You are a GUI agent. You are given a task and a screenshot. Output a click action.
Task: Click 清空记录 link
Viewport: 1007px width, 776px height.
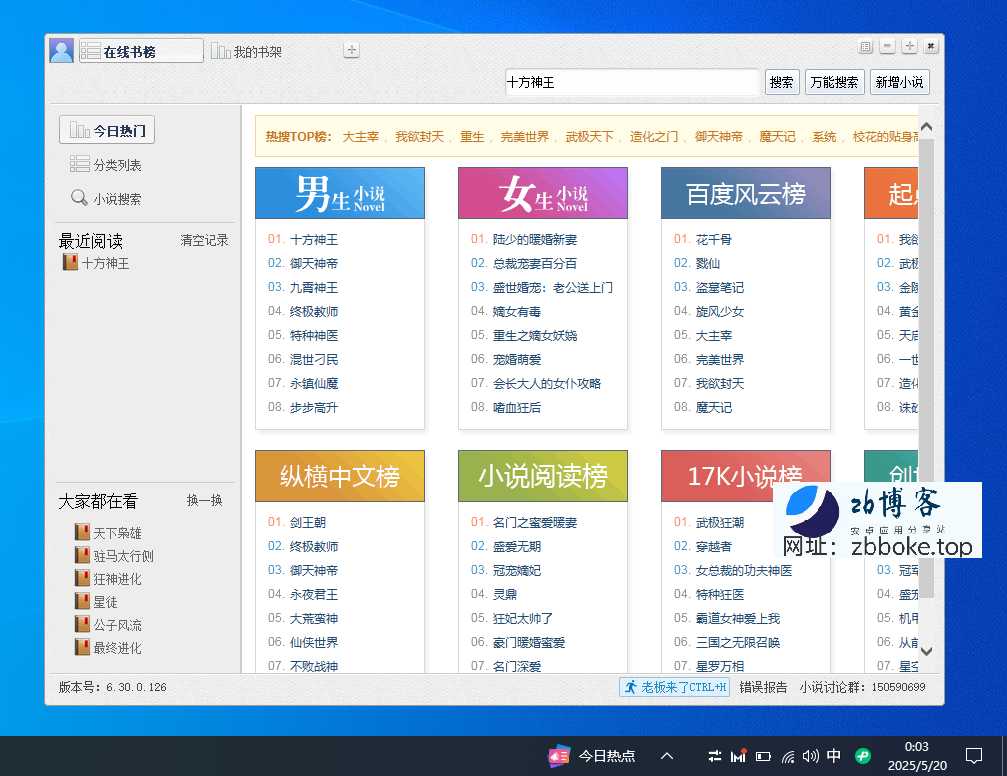click(204, 240)
